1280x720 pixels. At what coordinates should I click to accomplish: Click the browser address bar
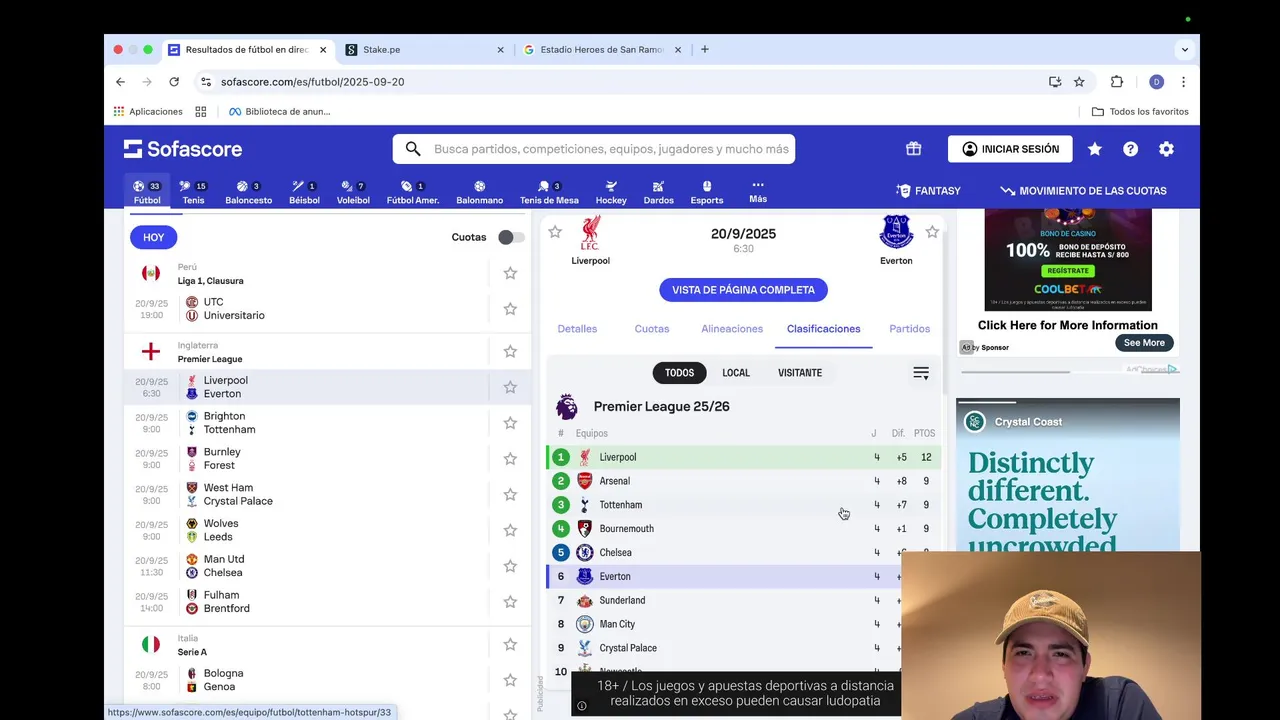pyautogui.click(x=620, y=82)
